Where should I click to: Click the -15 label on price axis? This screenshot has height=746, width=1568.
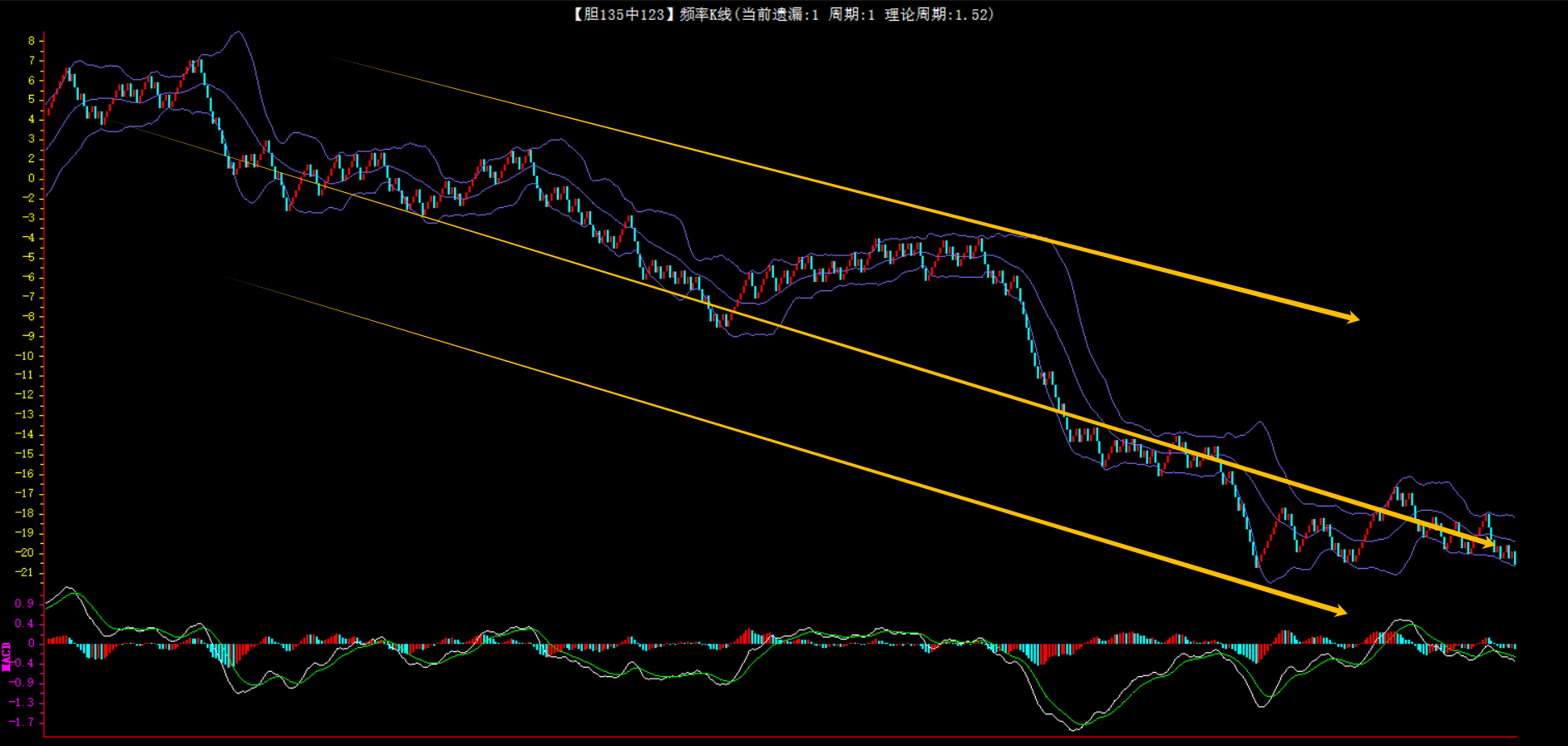[x=25, y=454]
